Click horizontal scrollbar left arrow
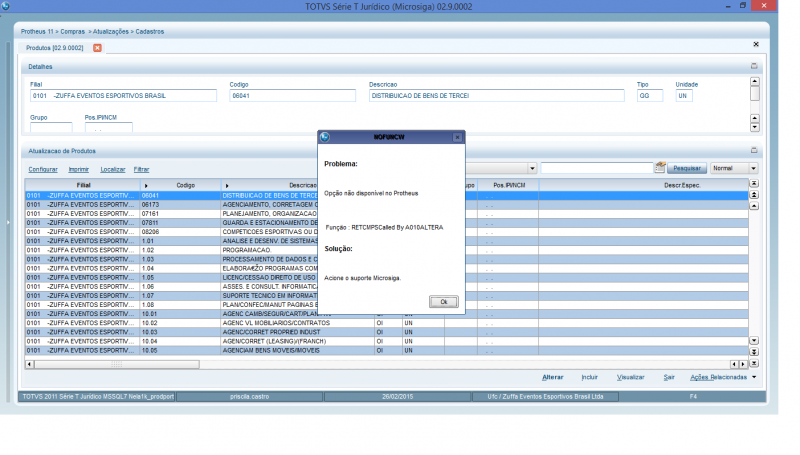 tap(30, 364)
